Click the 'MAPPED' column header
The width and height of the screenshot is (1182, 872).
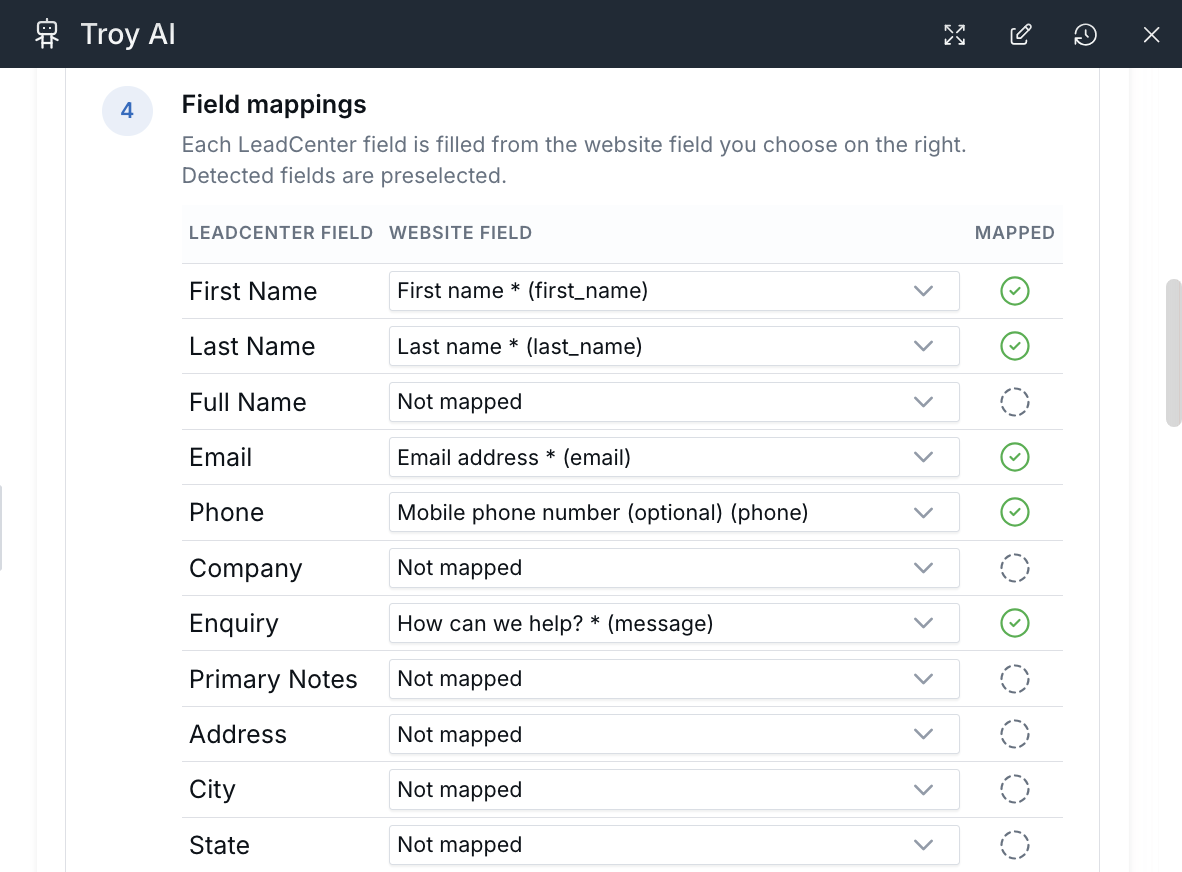click(1015, 233)
